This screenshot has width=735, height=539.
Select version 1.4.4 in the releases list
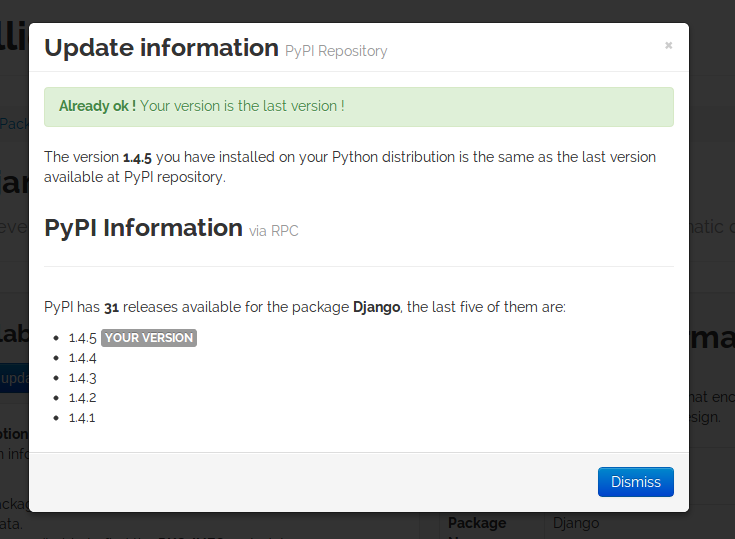click(82, 358)
